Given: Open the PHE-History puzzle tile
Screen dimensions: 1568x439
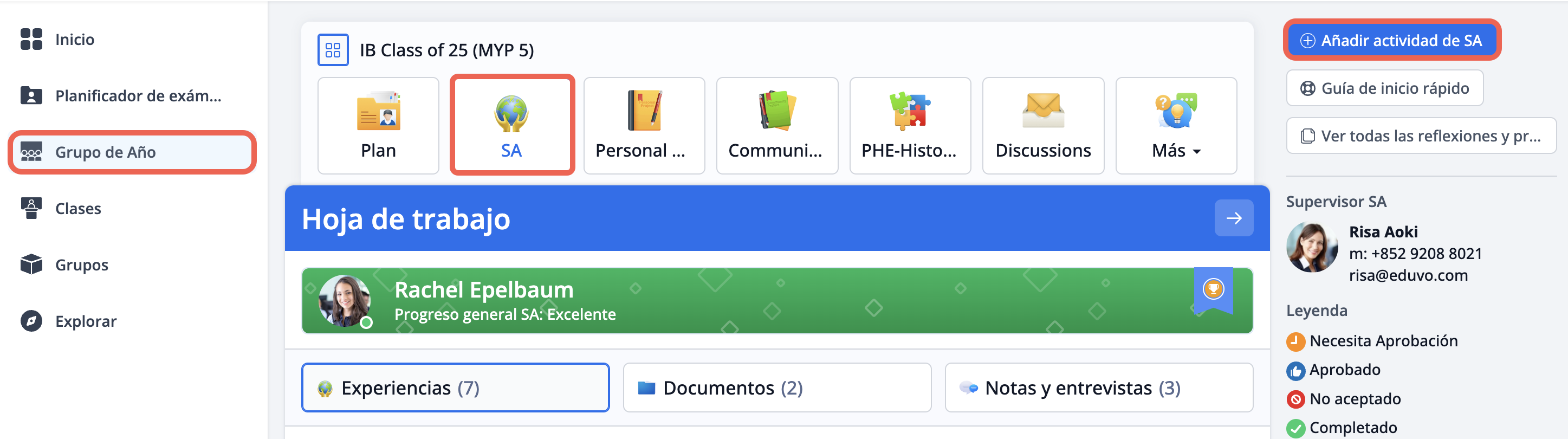Looking at the screenshot, I should pyautogui.click(x=909, y=125).
